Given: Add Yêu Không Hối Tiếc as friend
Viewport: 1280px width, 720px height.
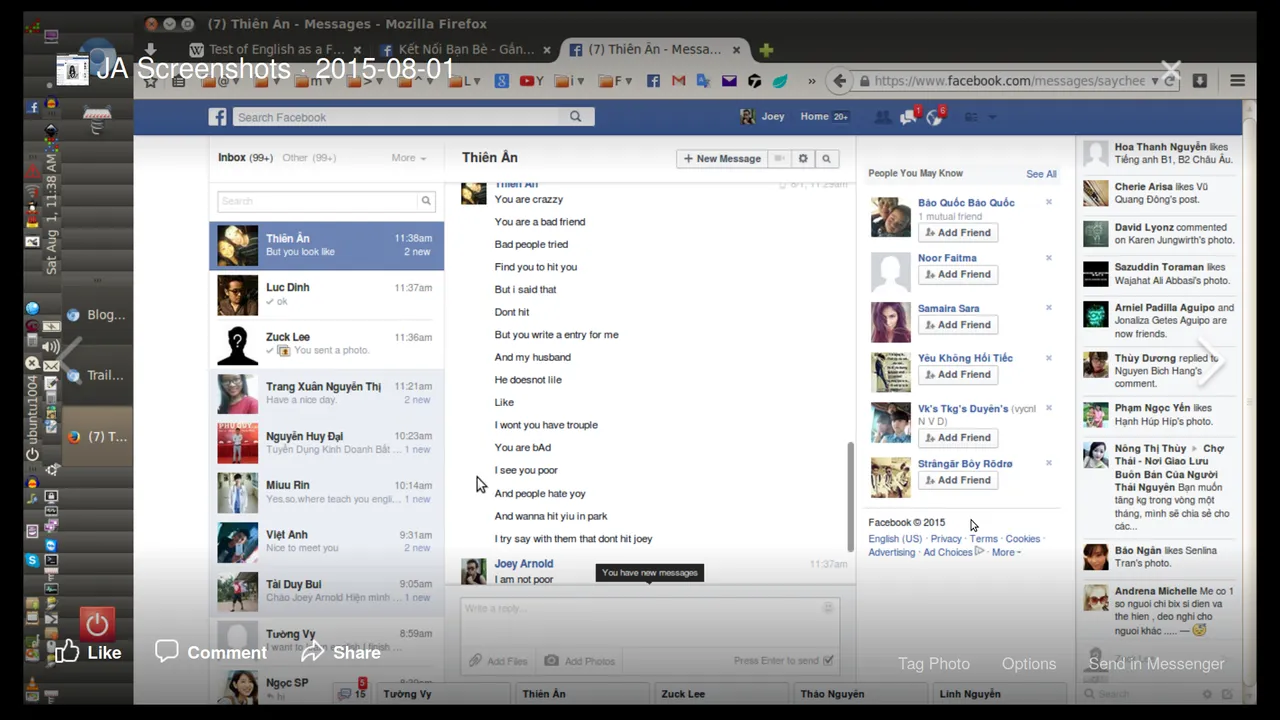Looking at the screenshot, I should click(x=958, y=374).
